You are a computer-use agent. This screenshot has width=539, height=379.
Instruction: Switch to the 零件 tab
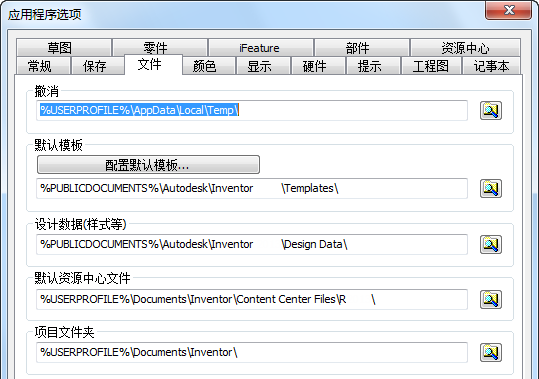[x=160, y=48]
